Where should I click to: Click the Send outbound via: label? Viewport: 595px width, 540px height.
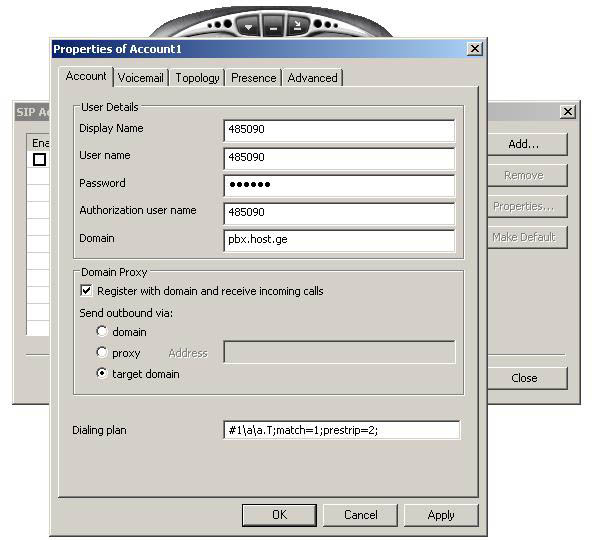pos(126,313)
